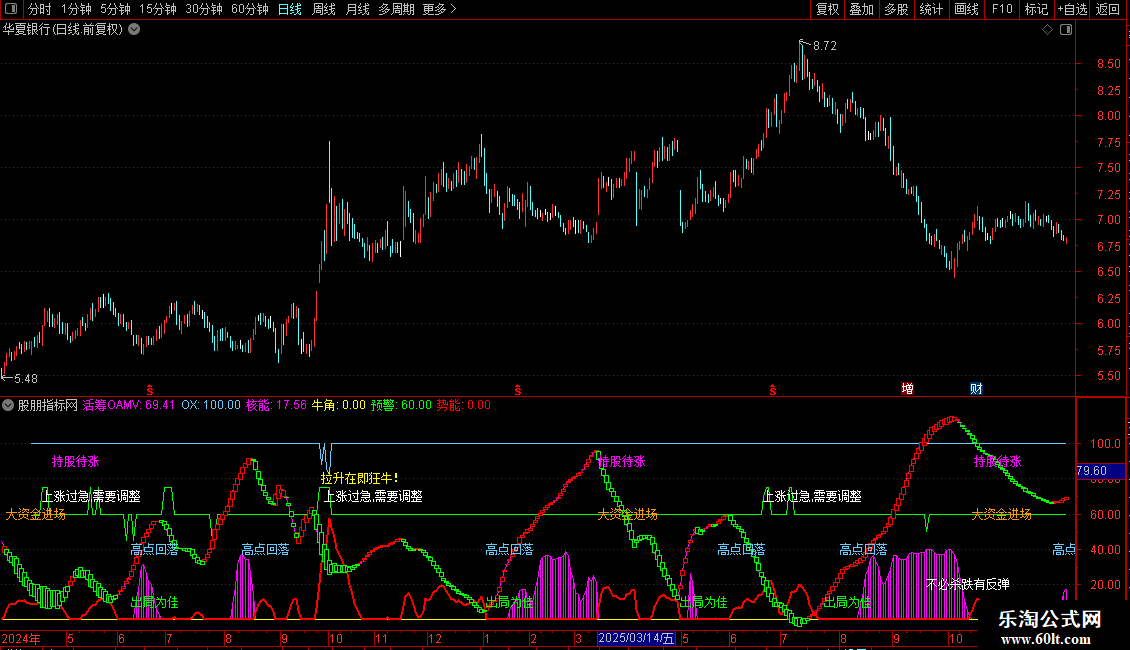Switch to 周线 weekly chart
Screen dimensions: 1130x650
pos(324,9)
